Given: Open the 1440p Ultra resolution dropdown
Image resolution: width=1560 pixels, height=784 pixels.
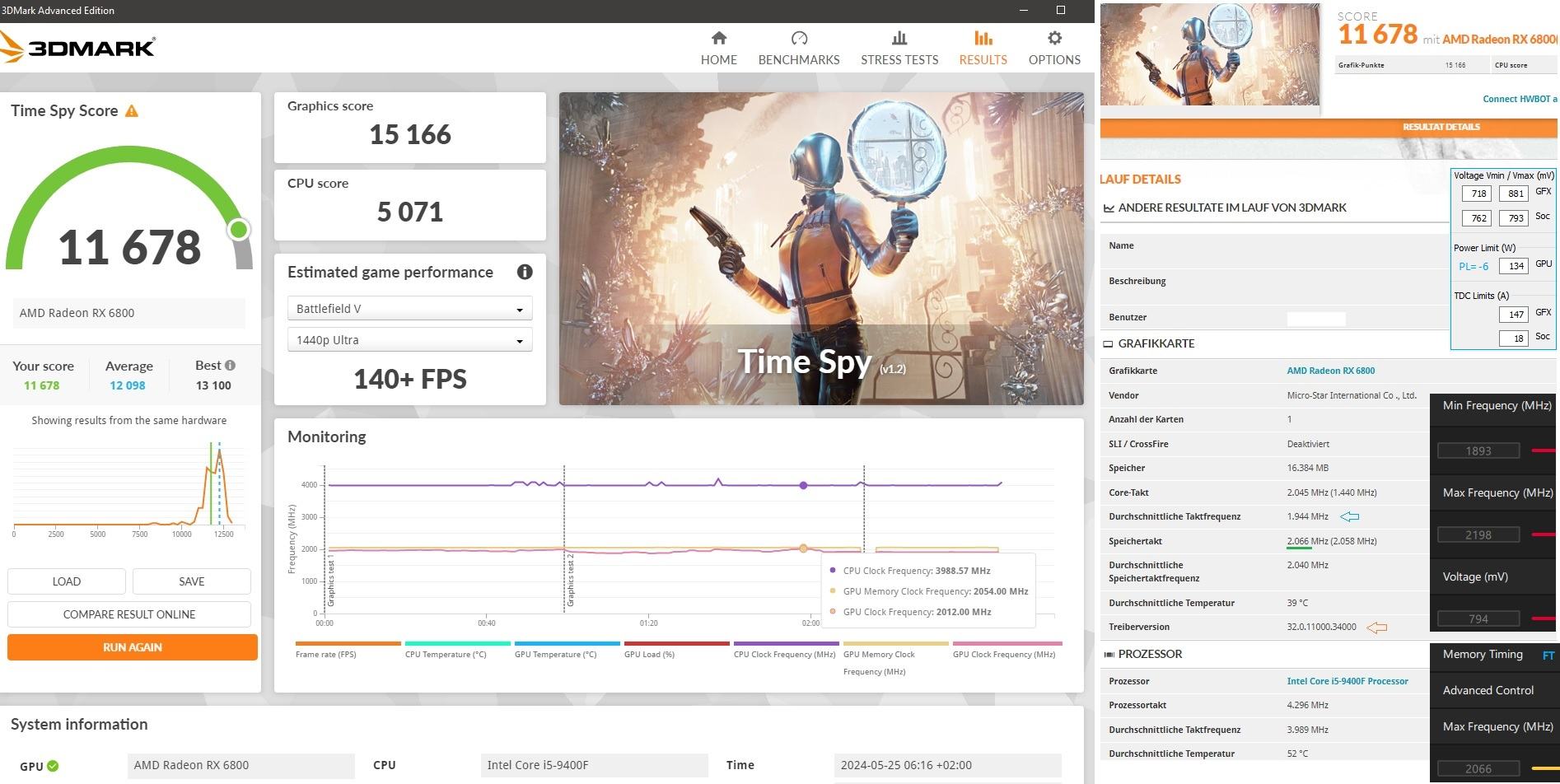Looking at the screenshot, I should coord(409,340).
